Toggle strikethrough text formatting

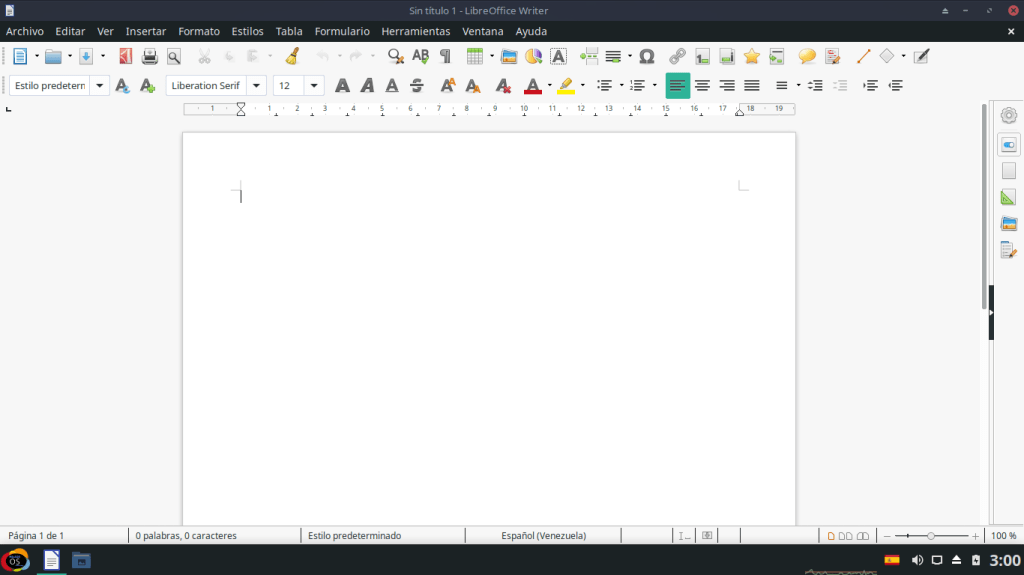(417, 86)
